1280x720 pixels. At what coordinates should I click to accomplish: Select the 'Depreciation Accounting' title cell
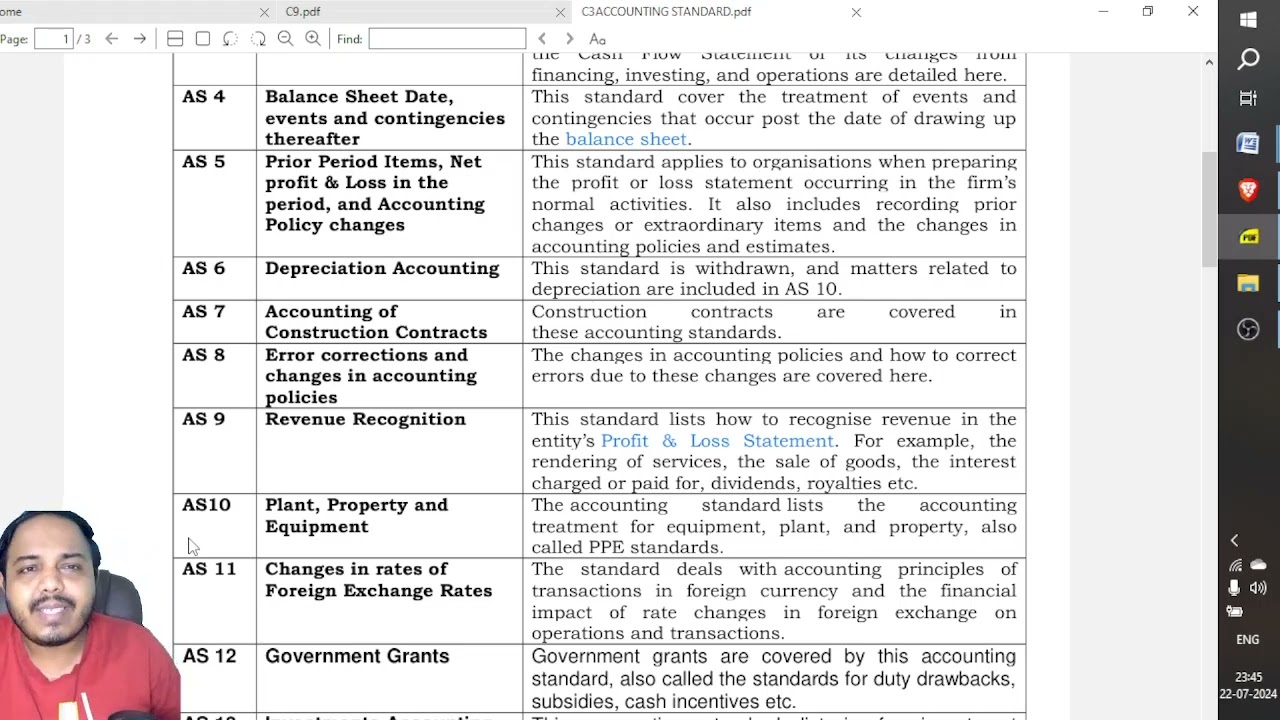(382, 268)
